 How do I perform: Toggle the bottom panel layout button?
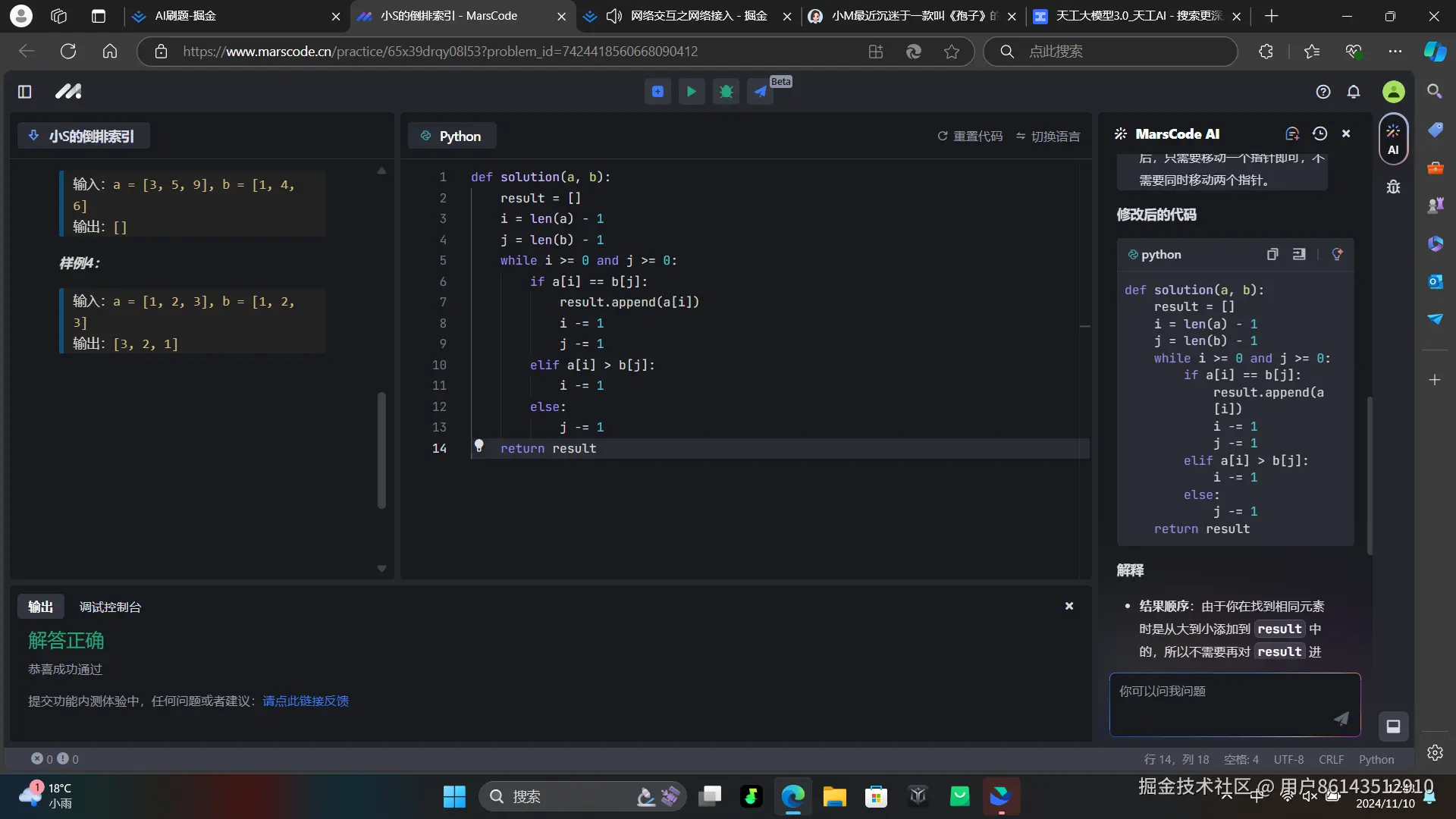[1393, 726]
